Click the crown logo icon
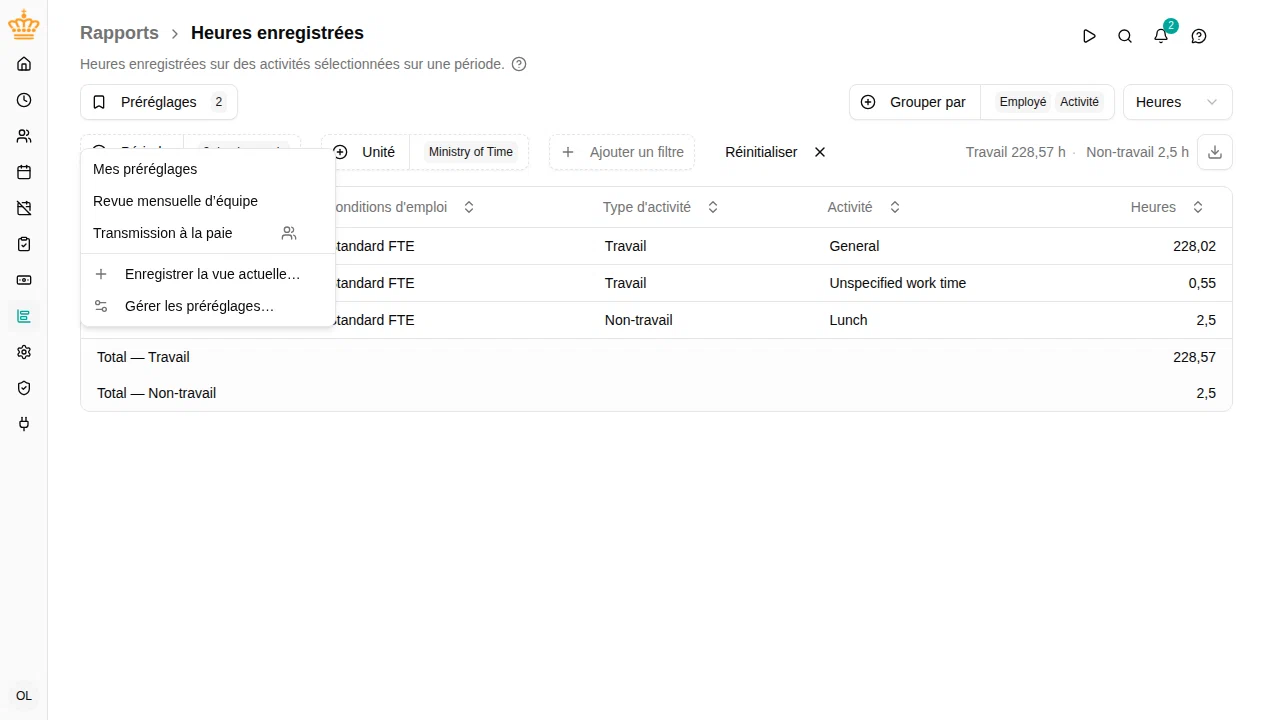The width and height of the screenshot is (1280, 720). pos(24,25)
